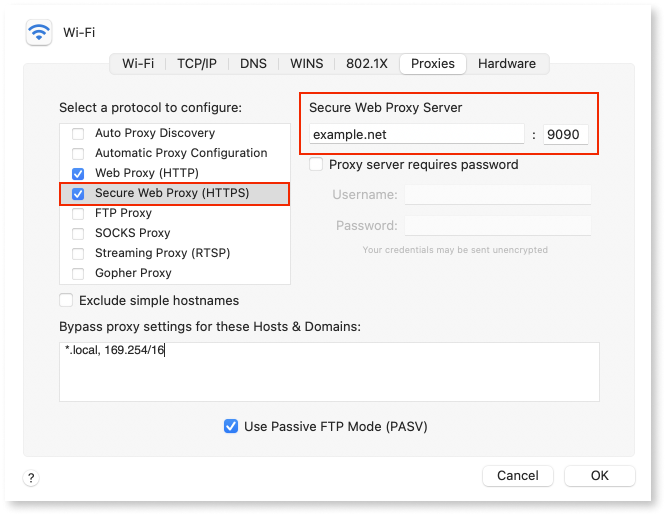Open the TCP/IP tab

pos(197,63)
